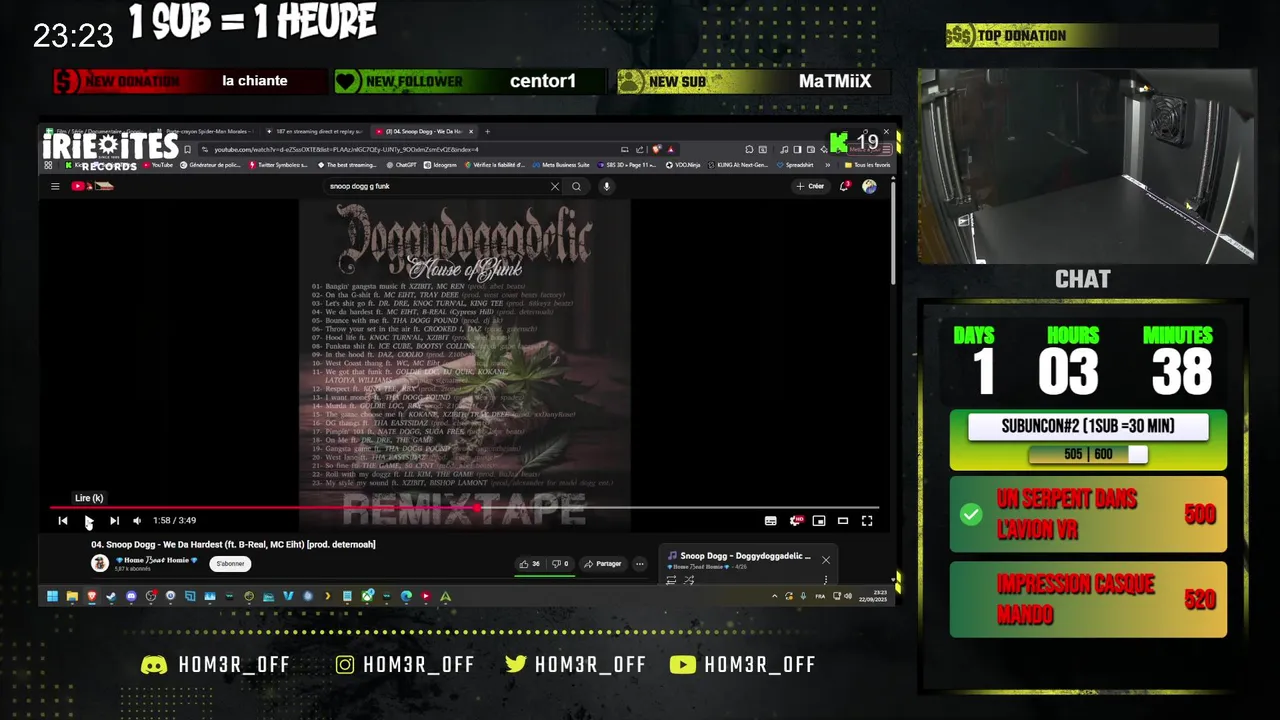Click the video title We Da Hardest
Viewport: 1280px width, 720px height.
[x=233, y=545]
